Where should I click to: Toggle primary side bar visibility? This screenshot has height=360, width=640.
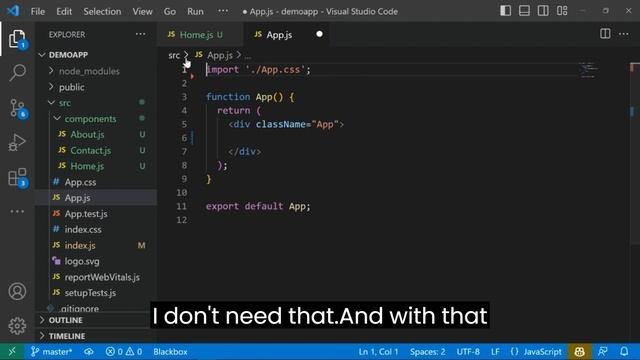tap(505, 11)
